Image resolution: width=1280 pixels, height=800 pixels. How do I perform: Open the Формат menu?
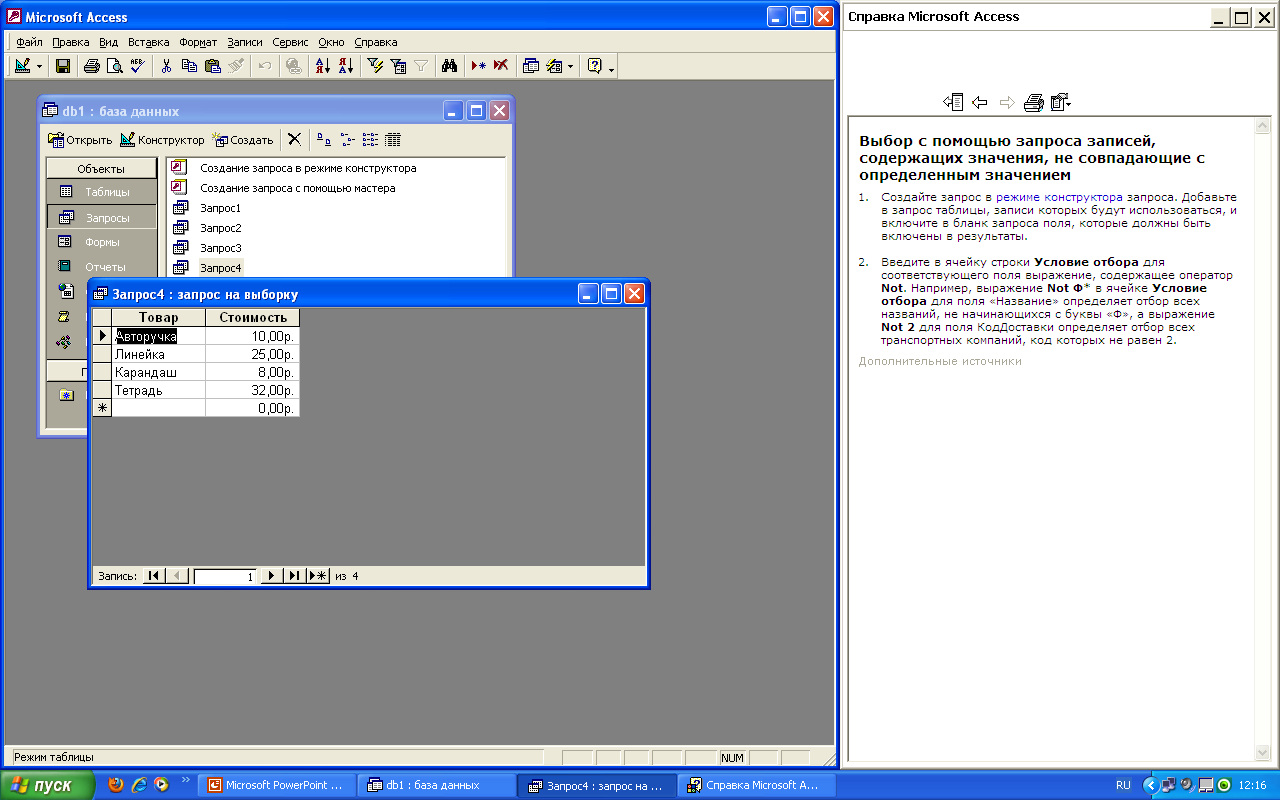198,42
